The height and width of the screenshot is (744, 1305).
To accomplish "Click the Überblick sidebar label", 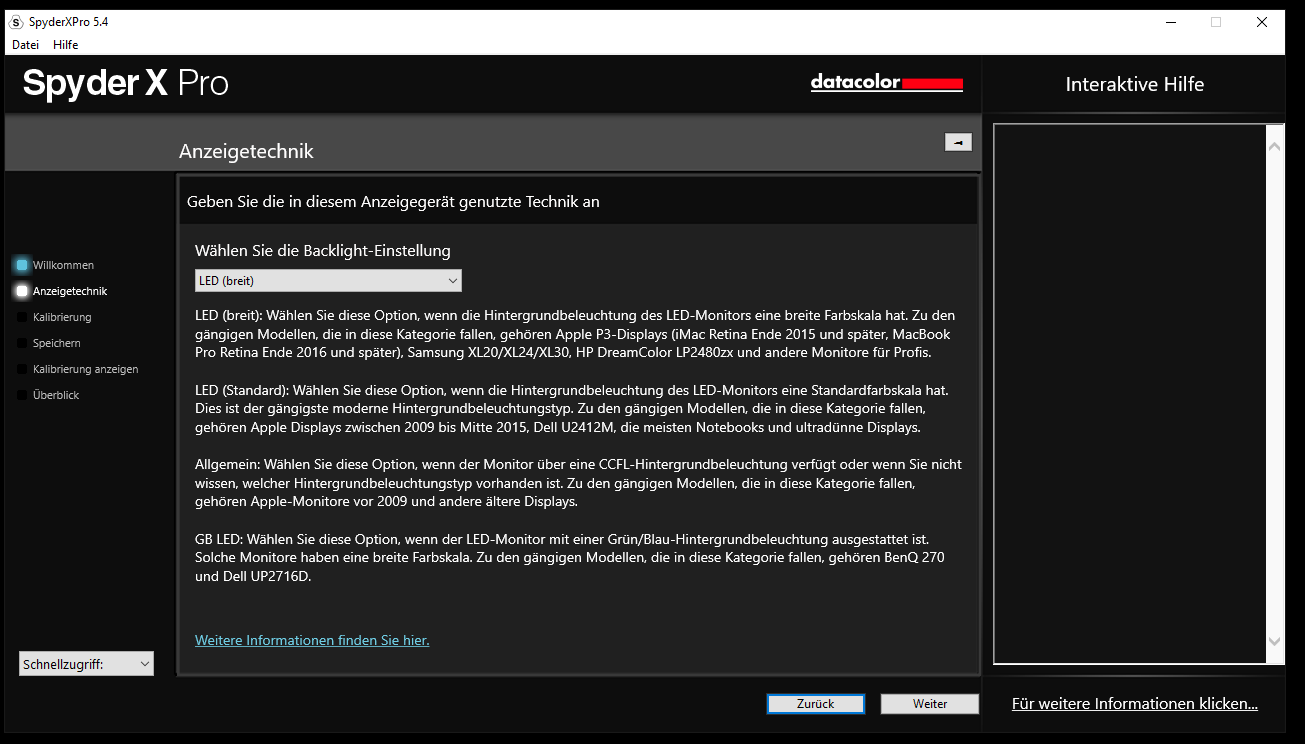I will 56,395.
